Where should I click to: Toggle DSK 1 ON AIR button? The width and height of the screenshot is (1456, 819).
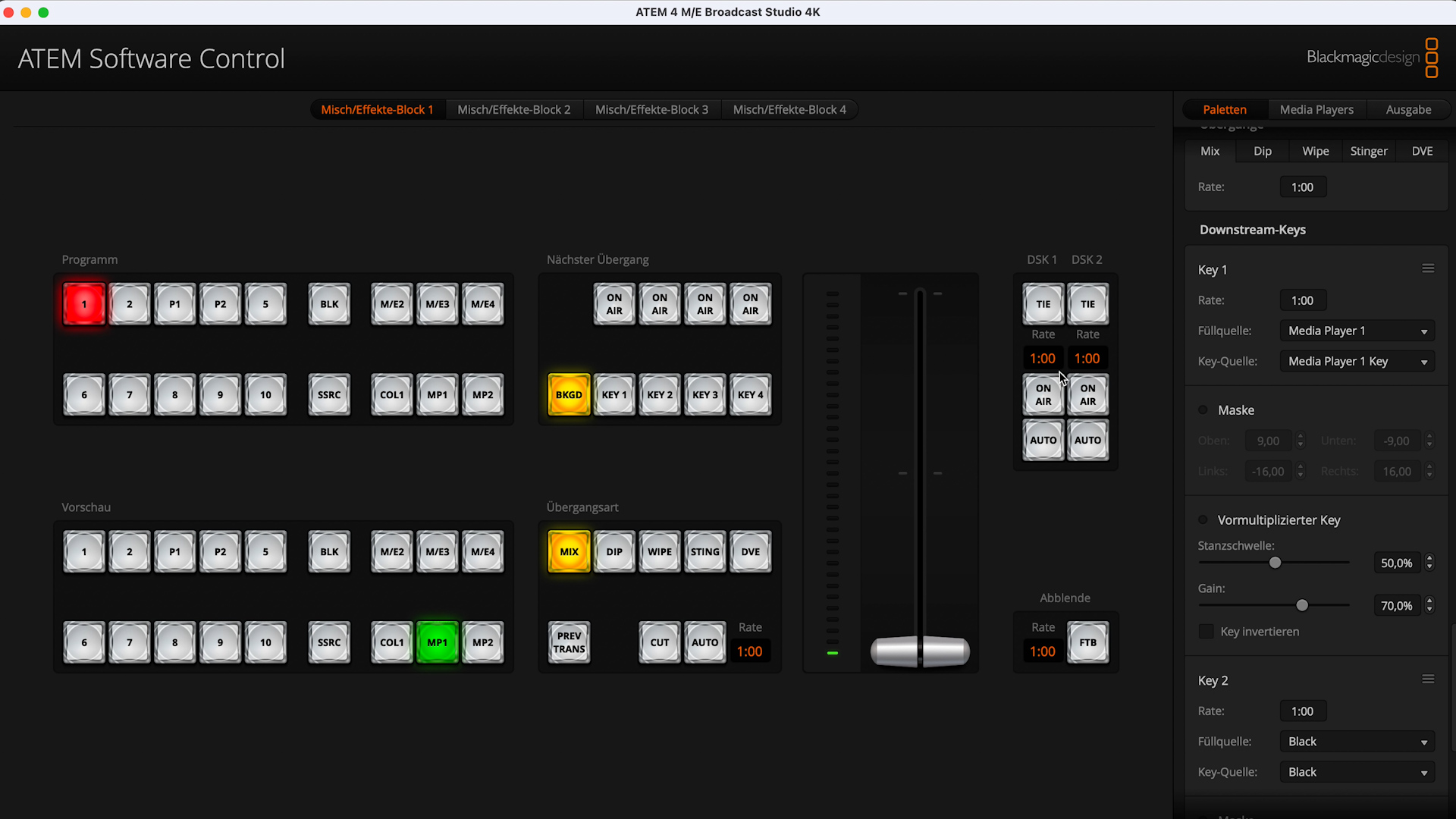point(1043,394)
